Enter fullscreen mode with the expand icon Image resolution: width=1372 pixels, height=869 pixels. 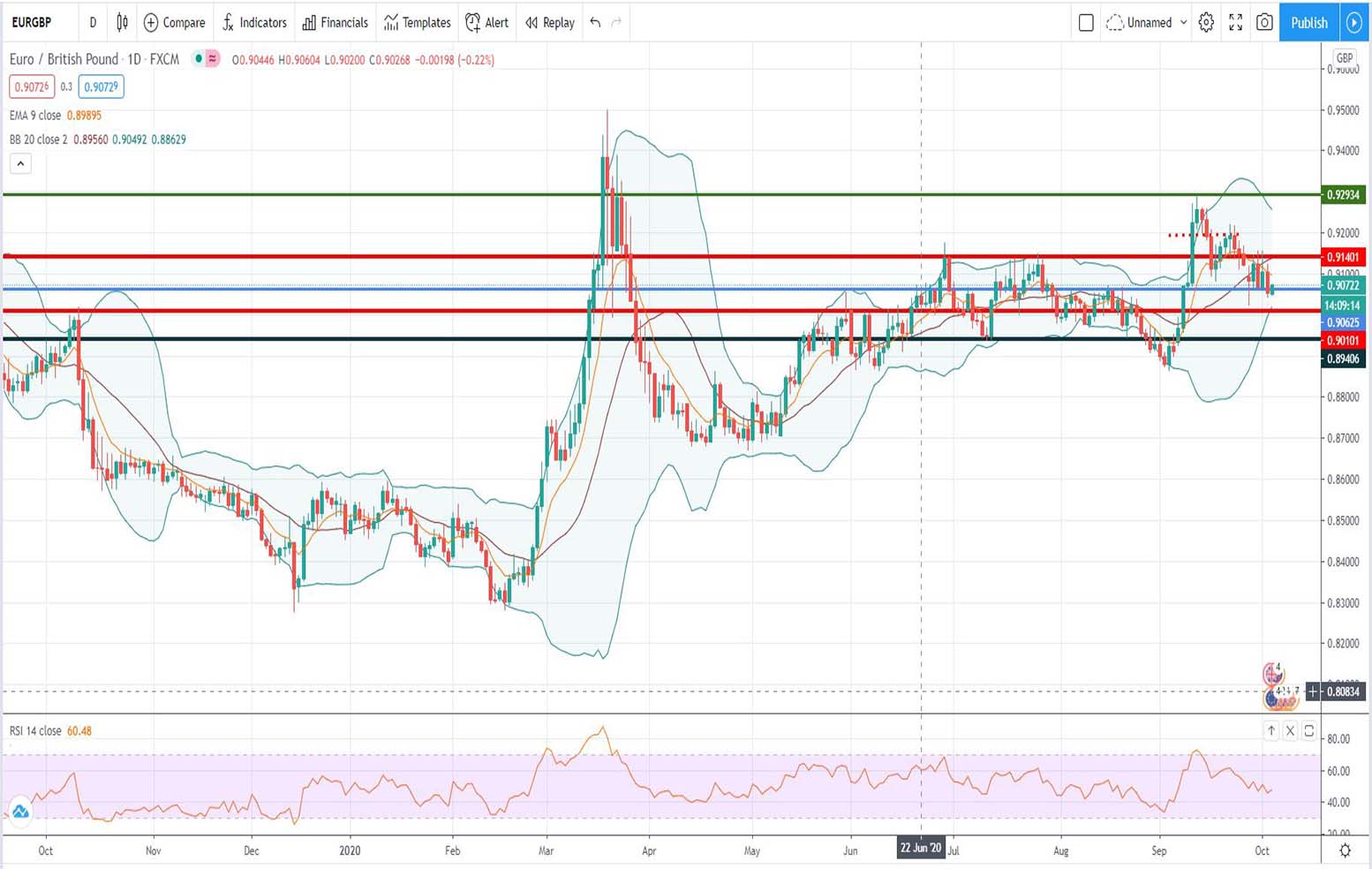click(x=1235, y=23)
